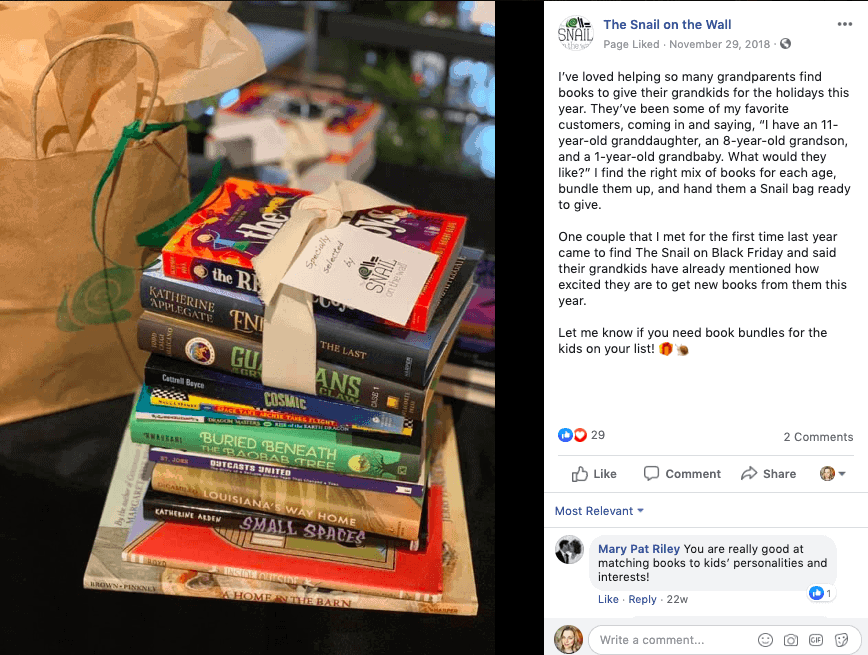Open the emoji picker in comment box
This screenshot has height=655, width=868.
click(765, 640)
